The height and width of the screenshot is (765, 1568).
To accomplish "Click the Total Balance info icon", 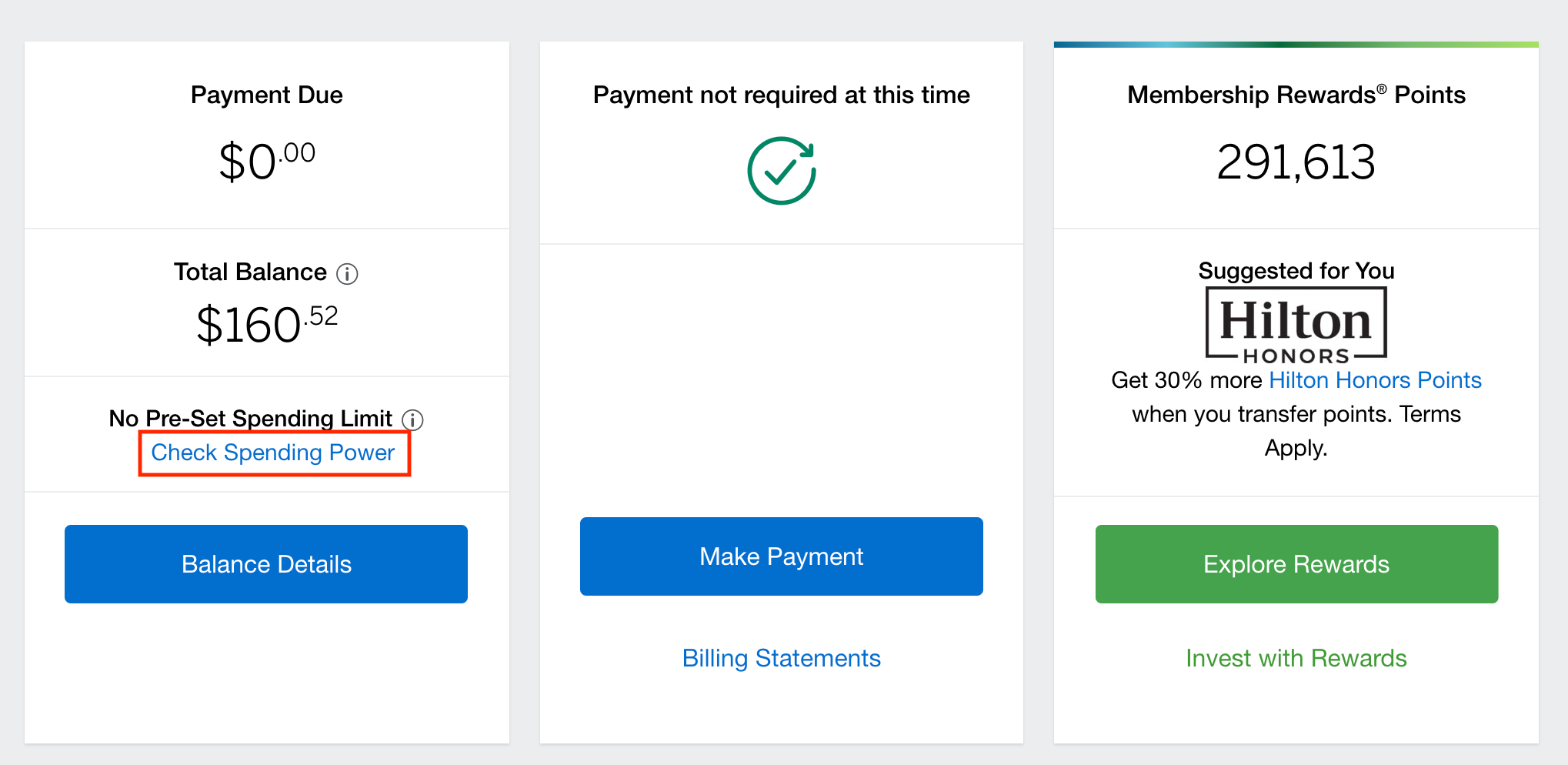I will coord(347,274).
